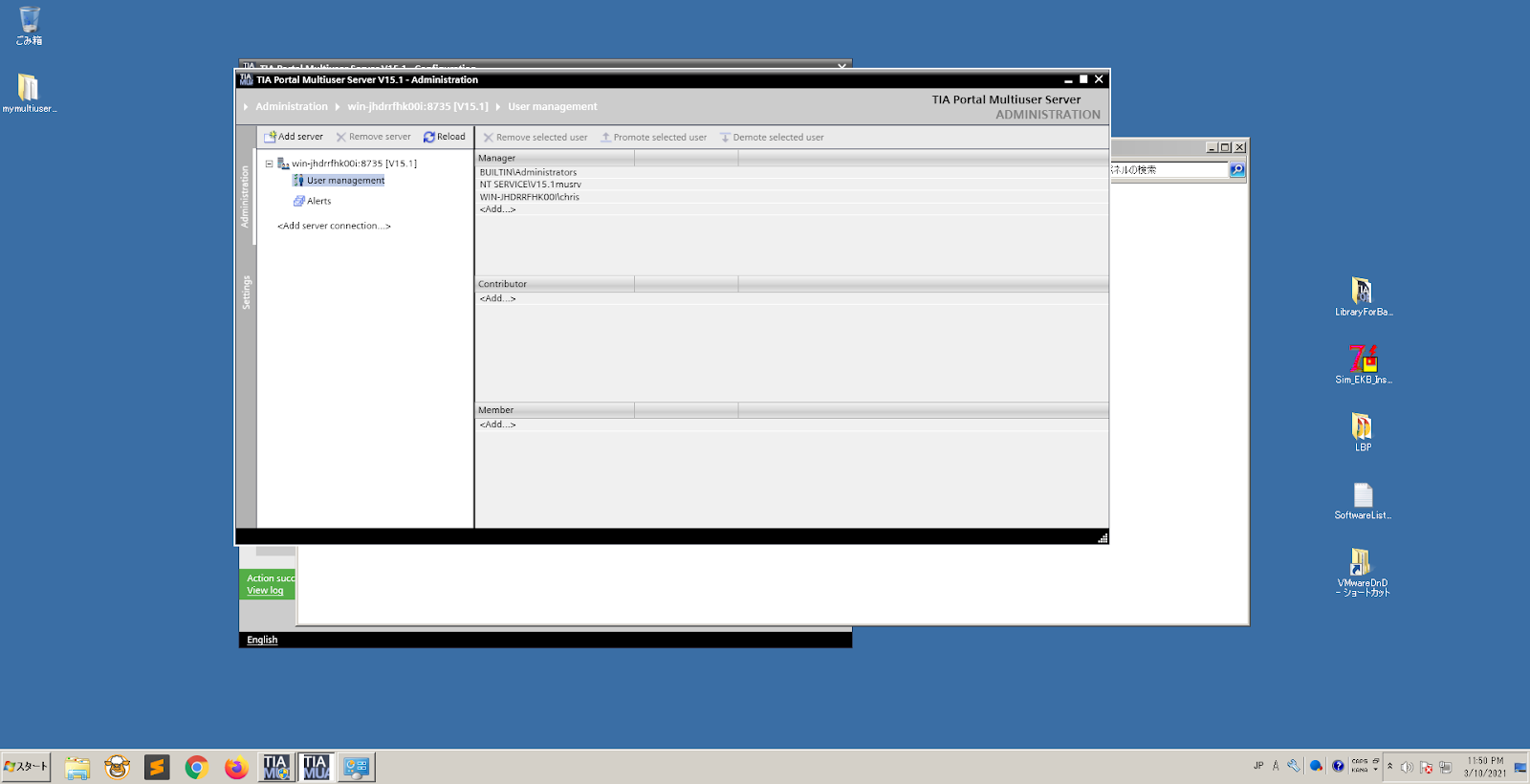Click IME tools wrench icon
Image resolution: width=1530 pixels, height=784 pixels.
(x=1294, y=767)
